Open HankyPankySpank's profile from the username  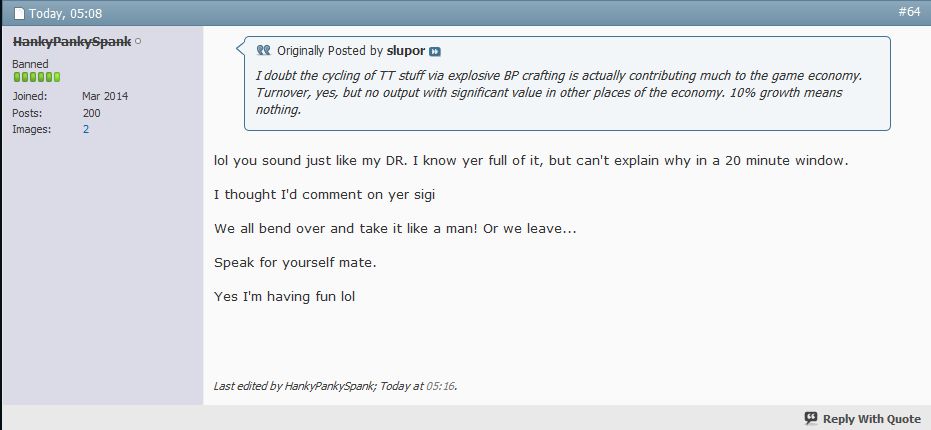[x=71, y=41]
